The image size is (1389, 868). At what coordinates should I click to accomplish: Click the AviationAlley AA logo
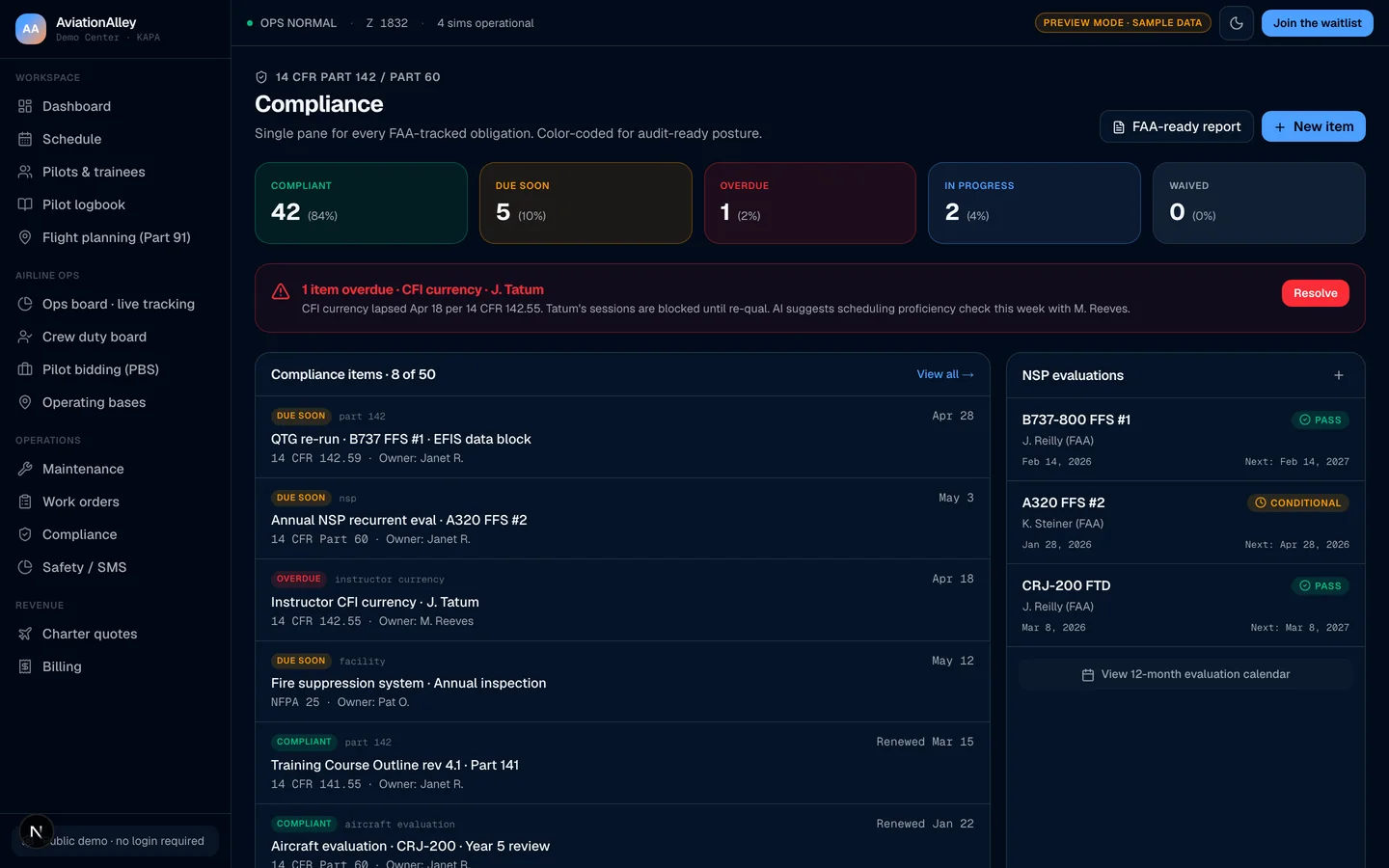coord(31,29)
